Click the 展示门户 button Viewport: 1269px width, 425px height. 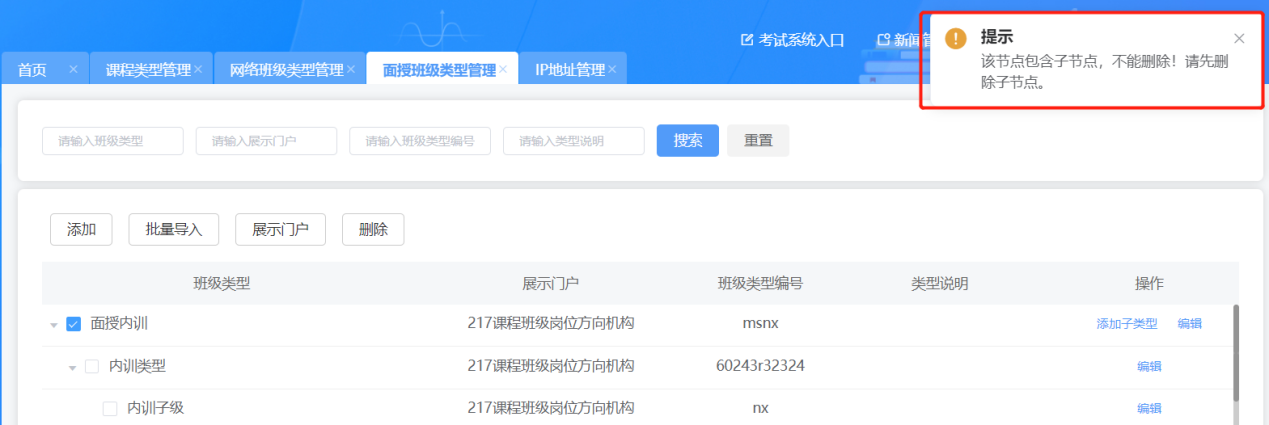pyautogui.click(x=281, y=229)
